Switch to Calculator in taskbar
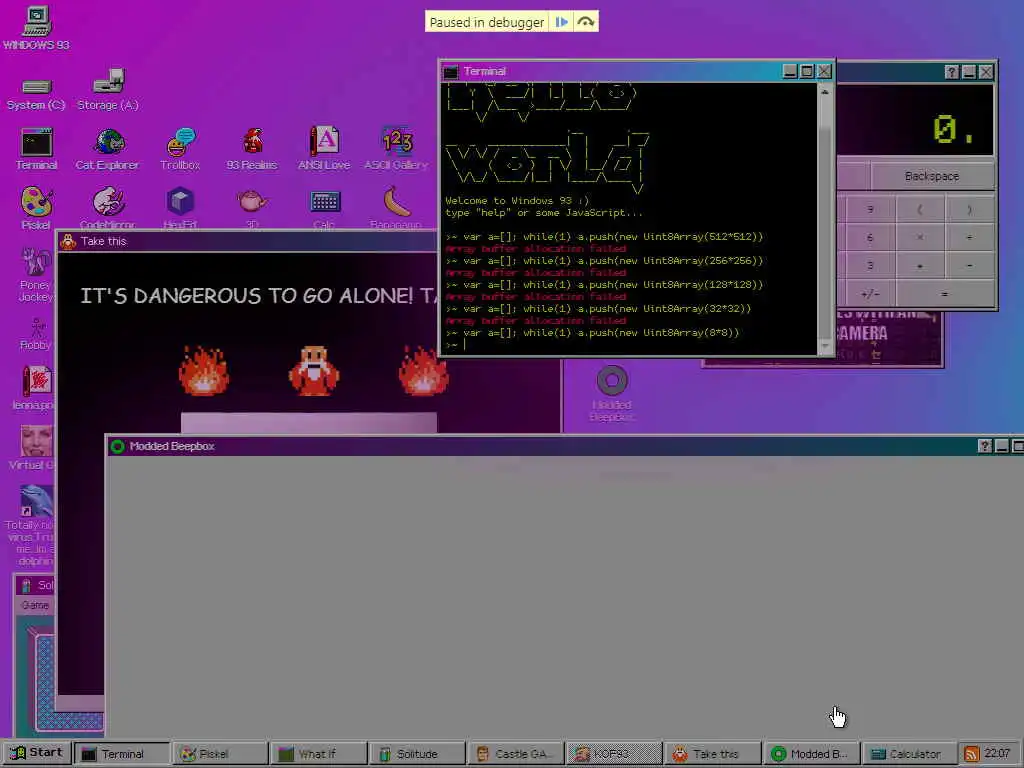This screenshot has height=768, width=1024. (x=909, y=754)
